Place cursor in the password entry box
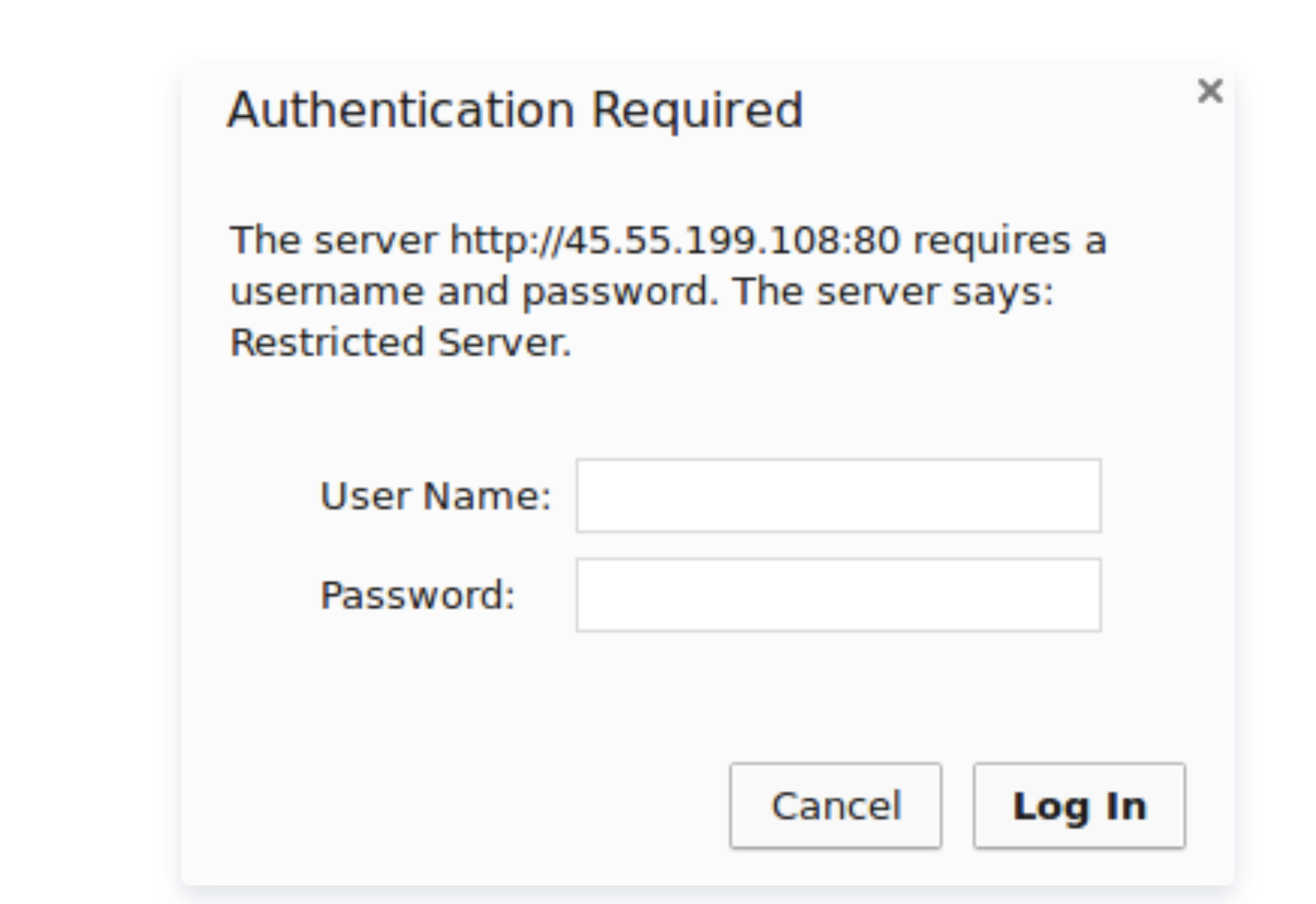 pos(838,595)
